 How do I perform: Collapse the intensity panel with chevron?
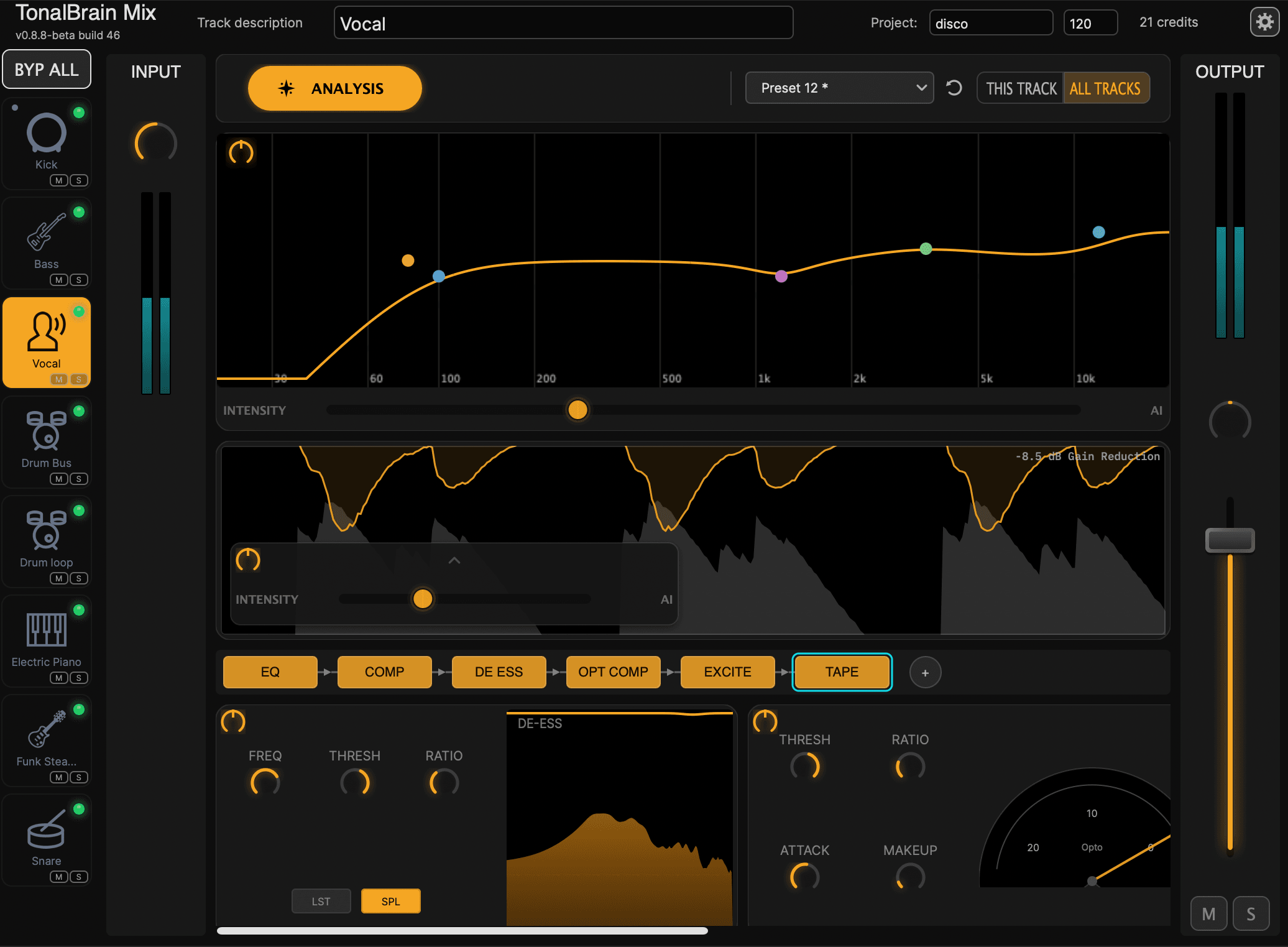coord(454,560)
